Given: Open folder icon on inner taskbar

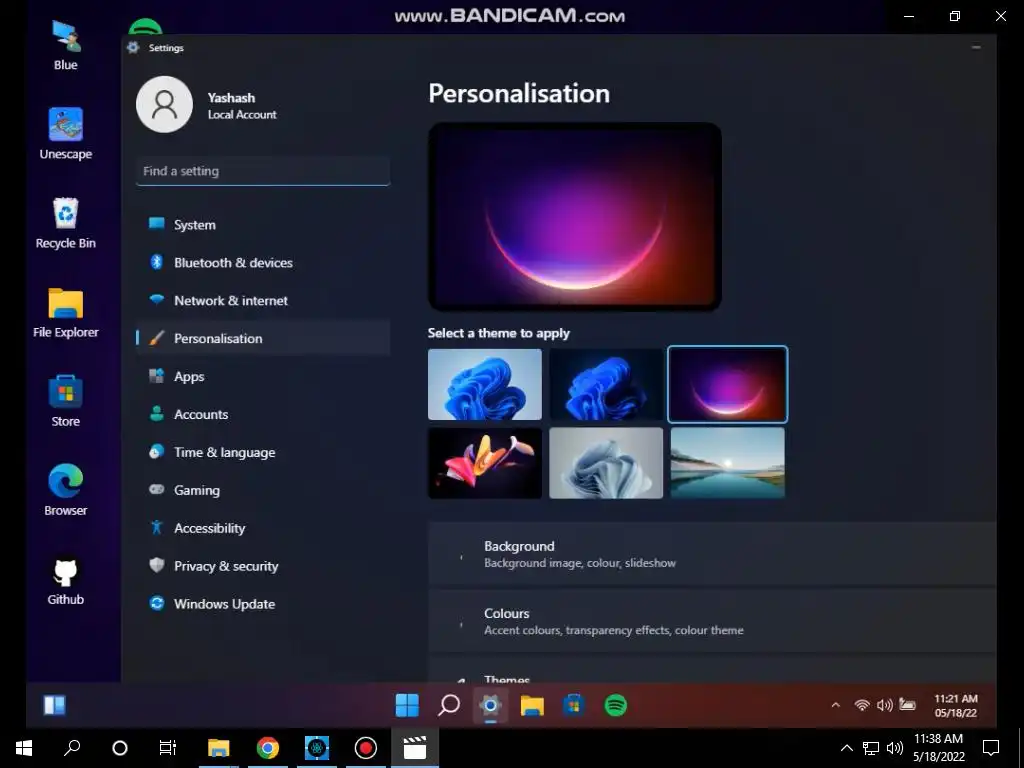Looking at the screenshot, I should [x=532, y=705].
